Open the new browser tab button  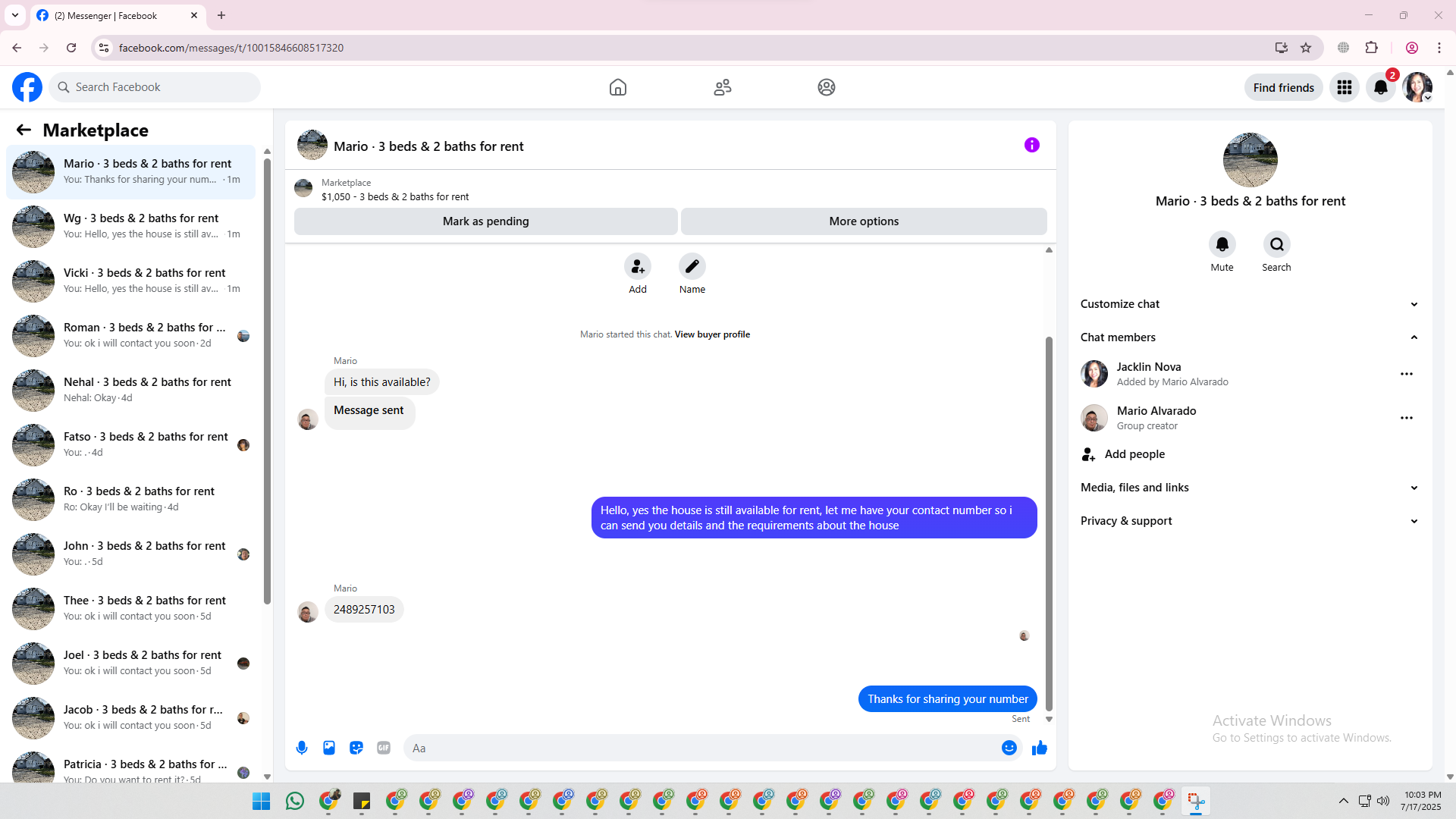(x=221, y=15)
